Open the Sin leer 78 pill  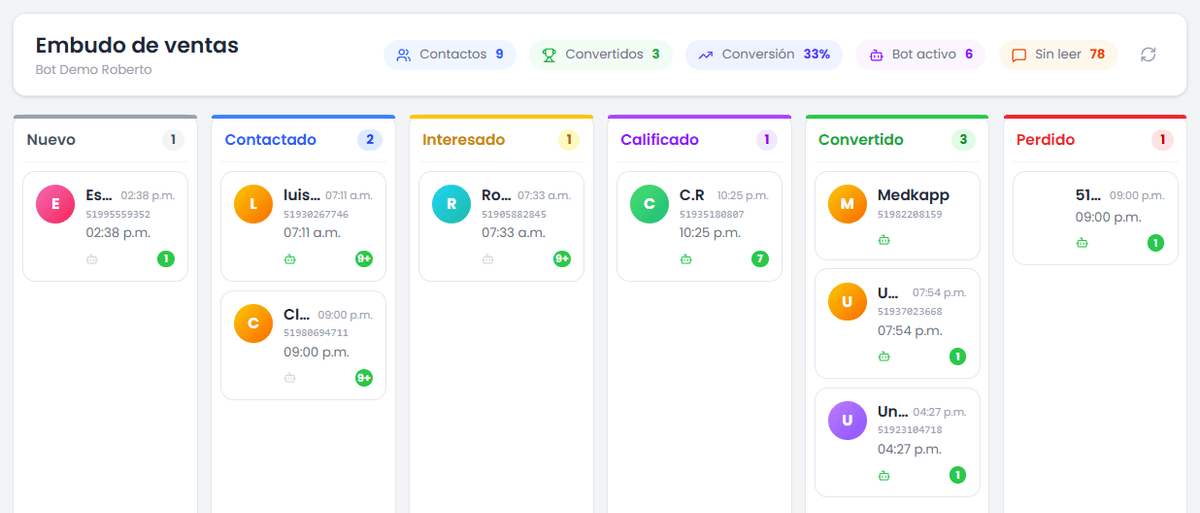point(1058,55)
